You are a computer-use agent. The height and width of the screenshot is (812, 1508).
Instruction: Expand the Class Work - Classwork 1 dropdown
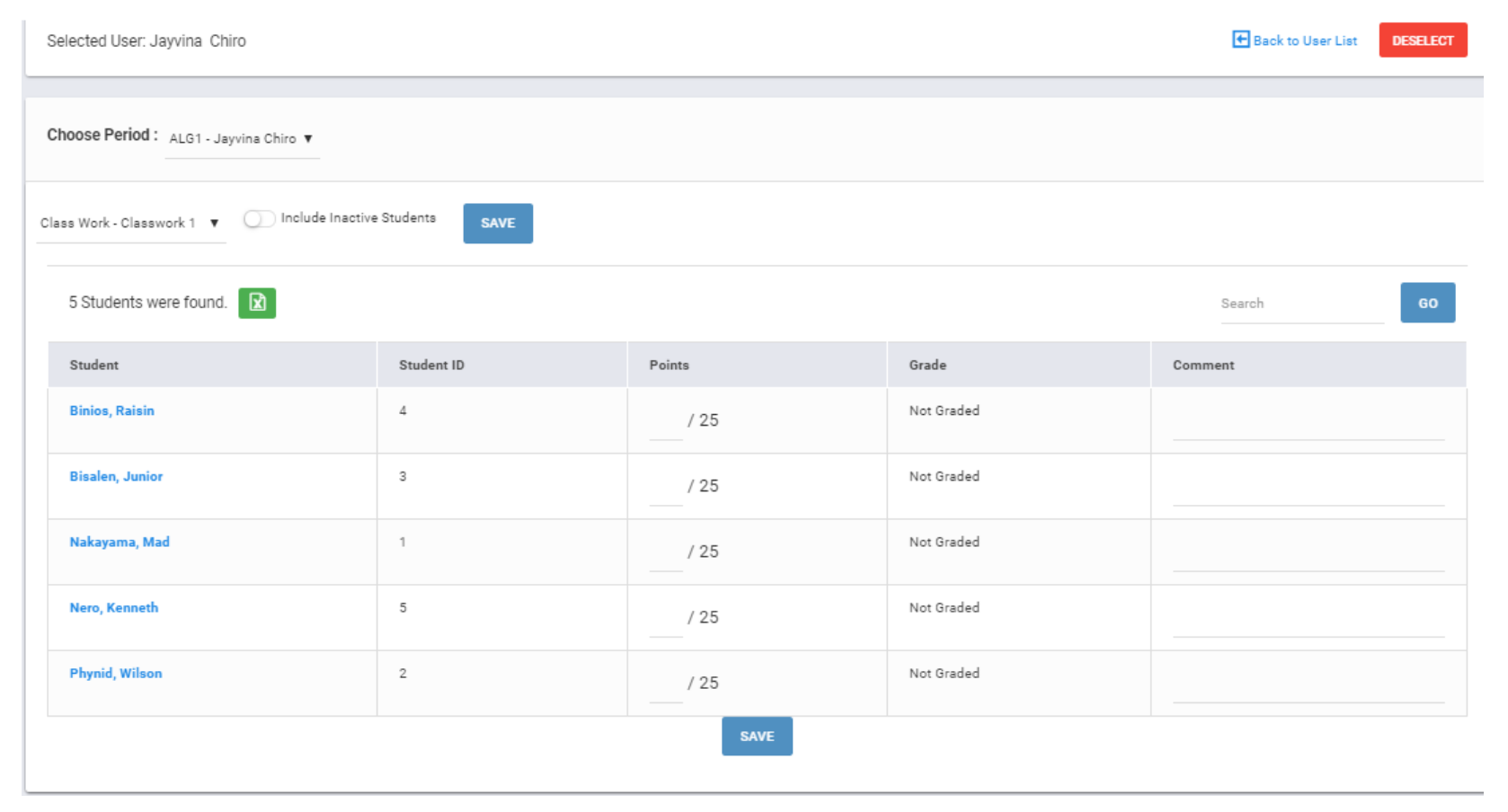pos(129,223)
